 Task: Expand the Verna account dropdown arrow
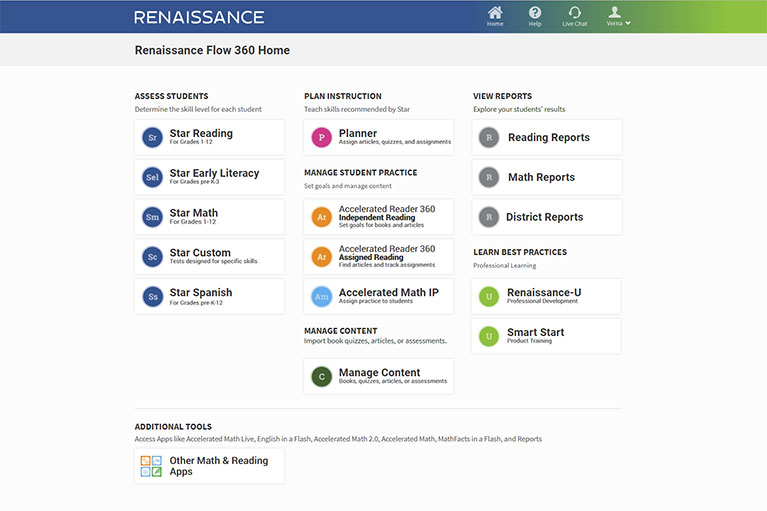pyautogui.click(x=628, y=23)
